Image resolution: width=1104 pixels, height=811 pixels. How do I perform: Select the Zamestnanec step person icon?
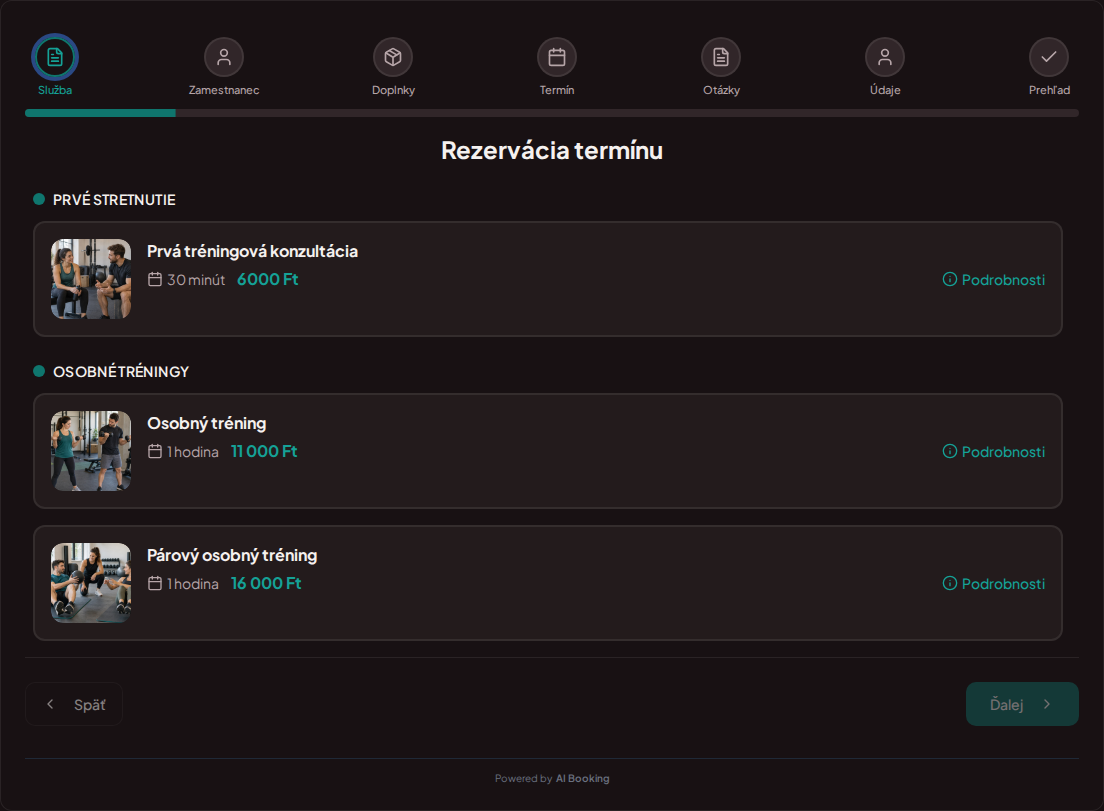pyautogui.click(x=224, y=57)
